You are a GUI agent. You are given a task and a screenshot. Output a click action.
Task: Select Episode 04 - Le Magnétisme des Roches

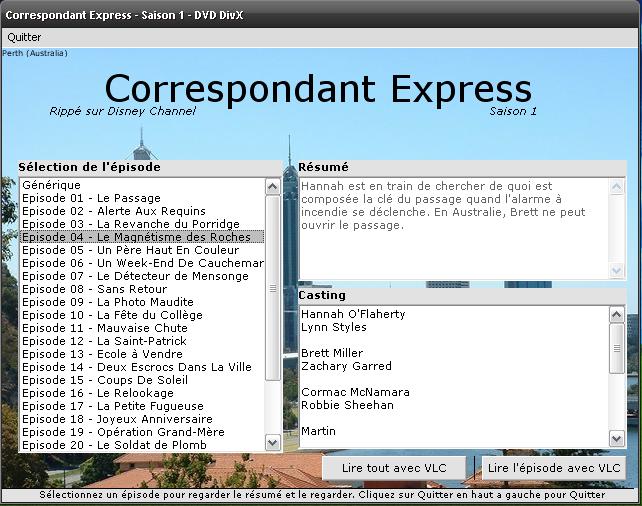click(142, 237)
